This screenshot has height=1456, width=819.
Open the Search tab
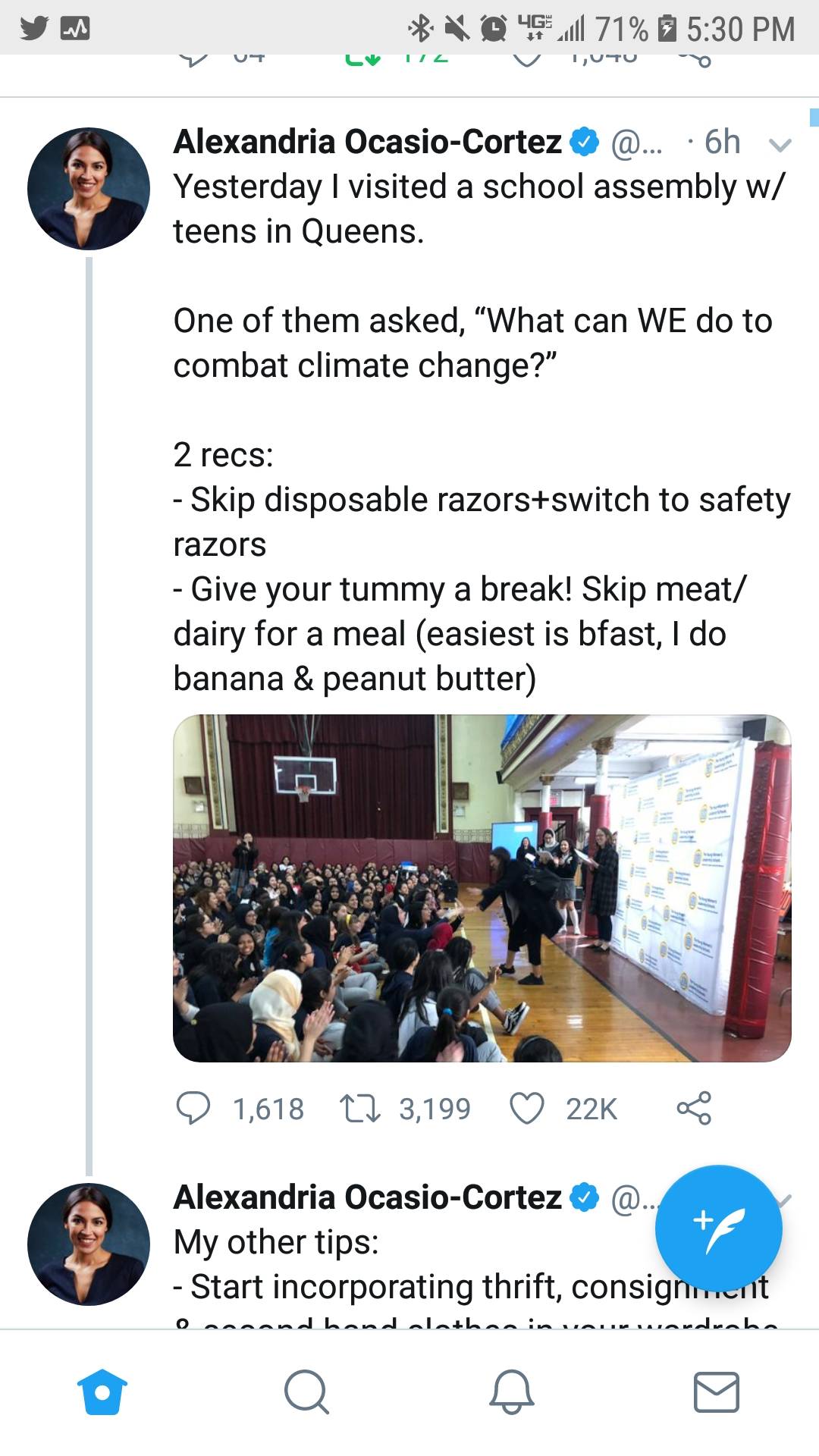coord(306,1392)
